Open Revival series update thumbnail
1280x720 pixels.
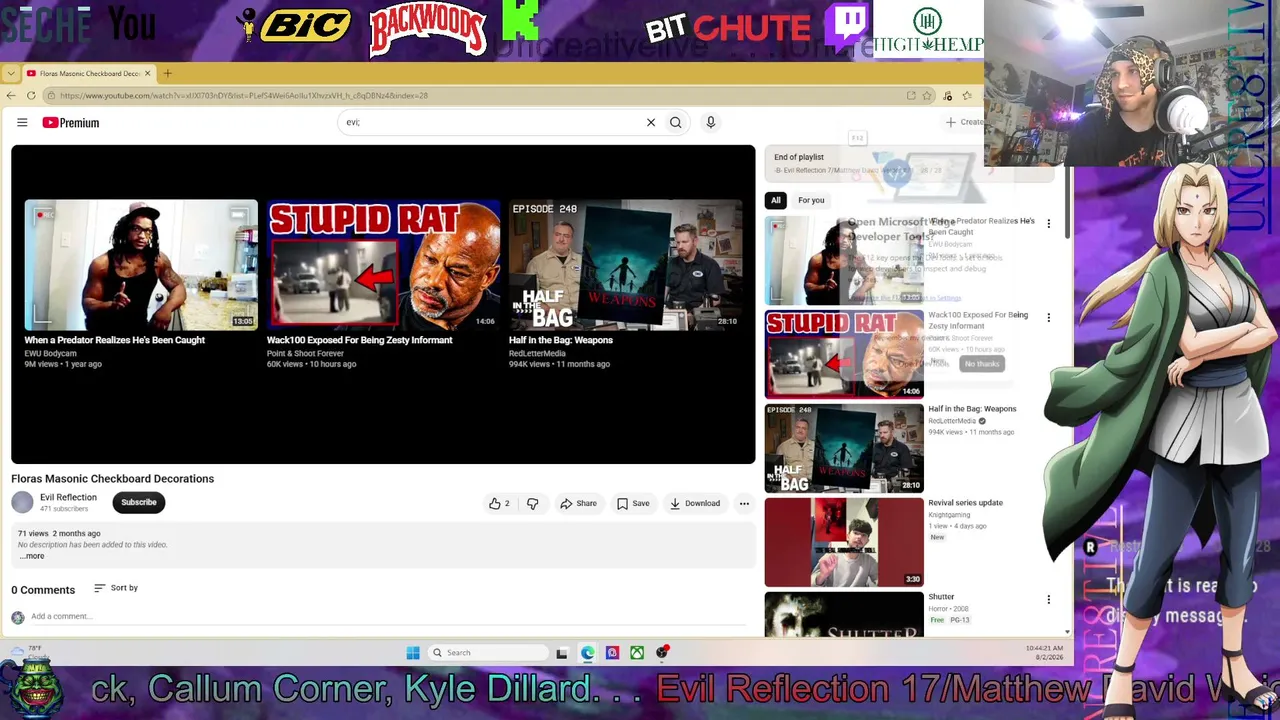pyautogui.click(x=844, y=542)
